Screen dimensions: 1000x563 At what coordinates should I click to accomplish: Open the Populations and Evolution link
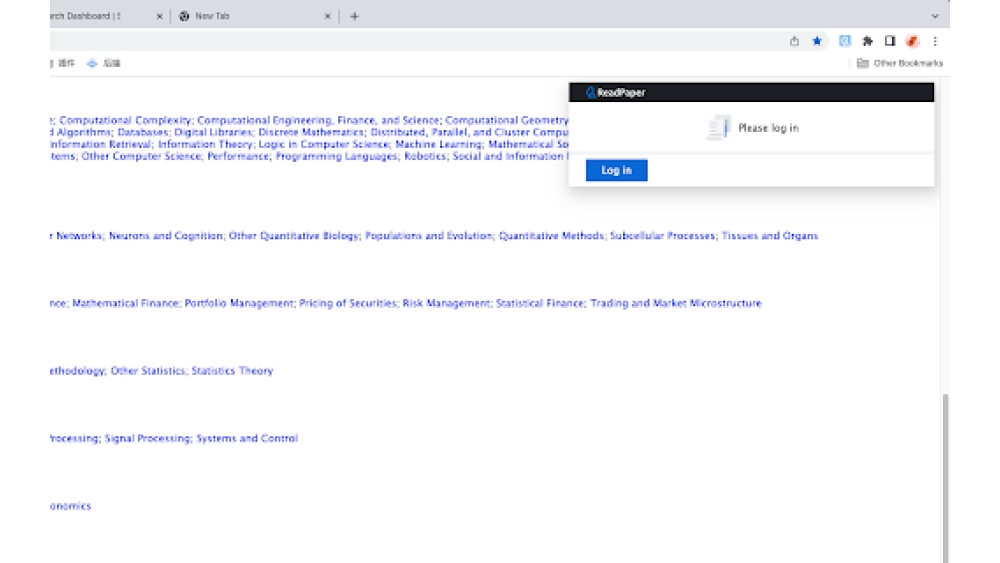(x=429, y=236)
